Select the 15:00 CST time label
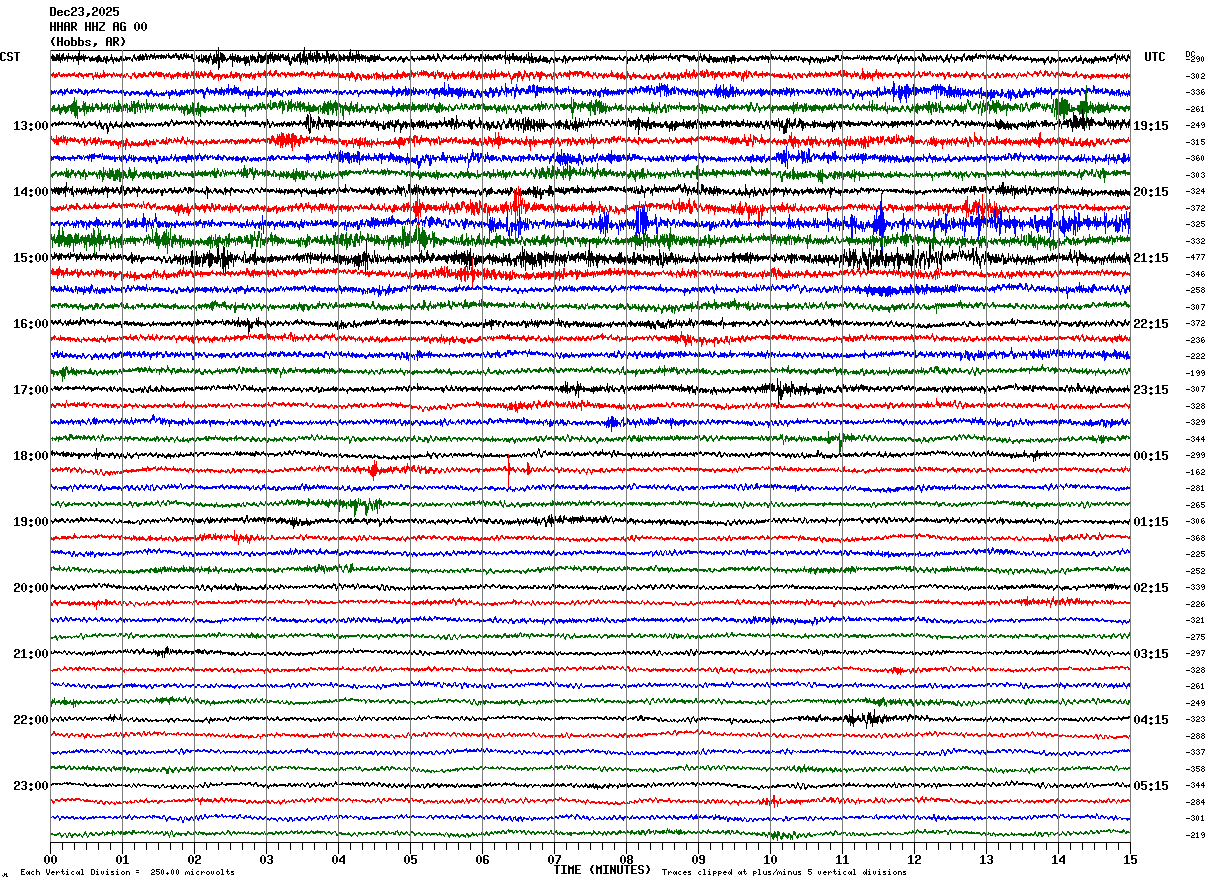The image size is (1210, 886). pyautogui.click(x=30, y=258)
